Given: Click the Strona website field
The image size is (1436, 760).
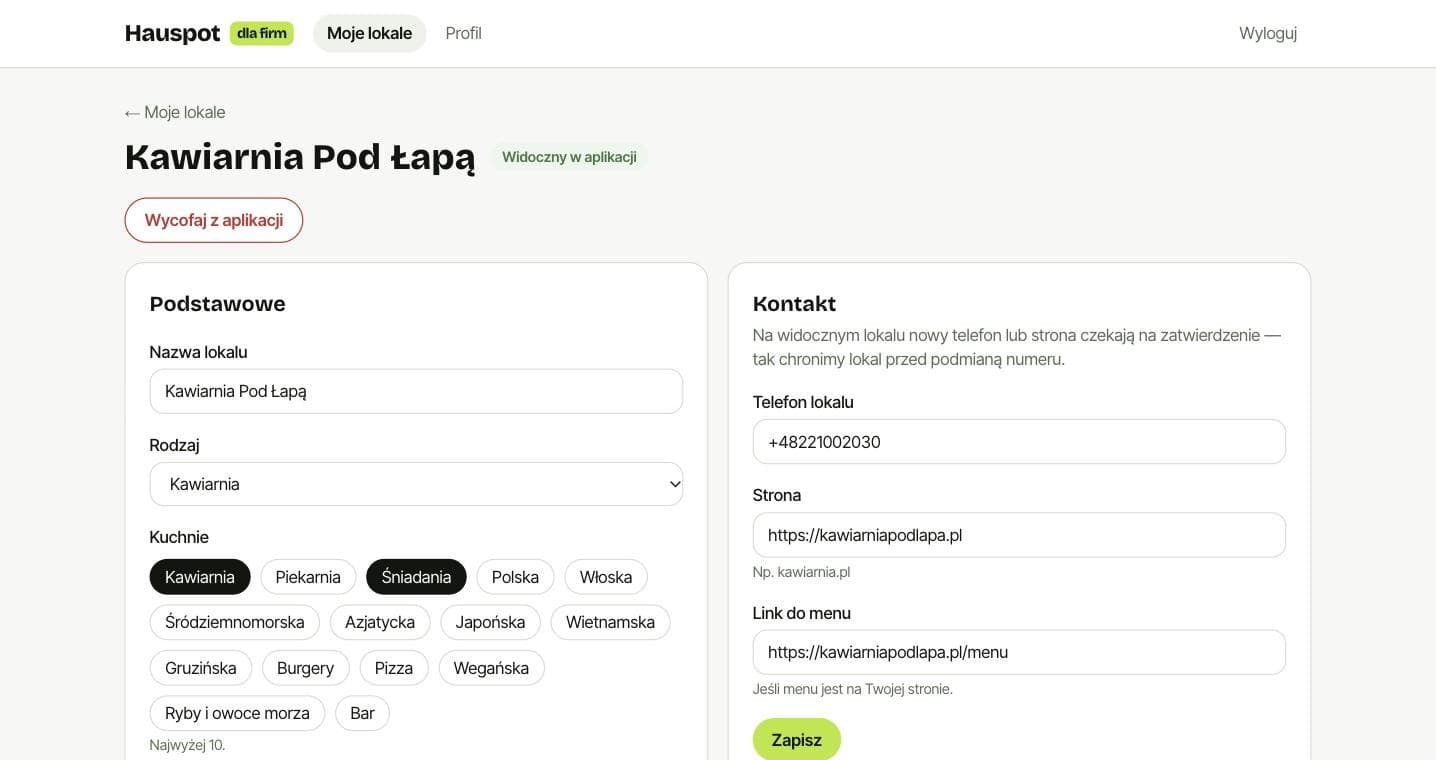Looking at the screenshot, I should [1019, 535].
